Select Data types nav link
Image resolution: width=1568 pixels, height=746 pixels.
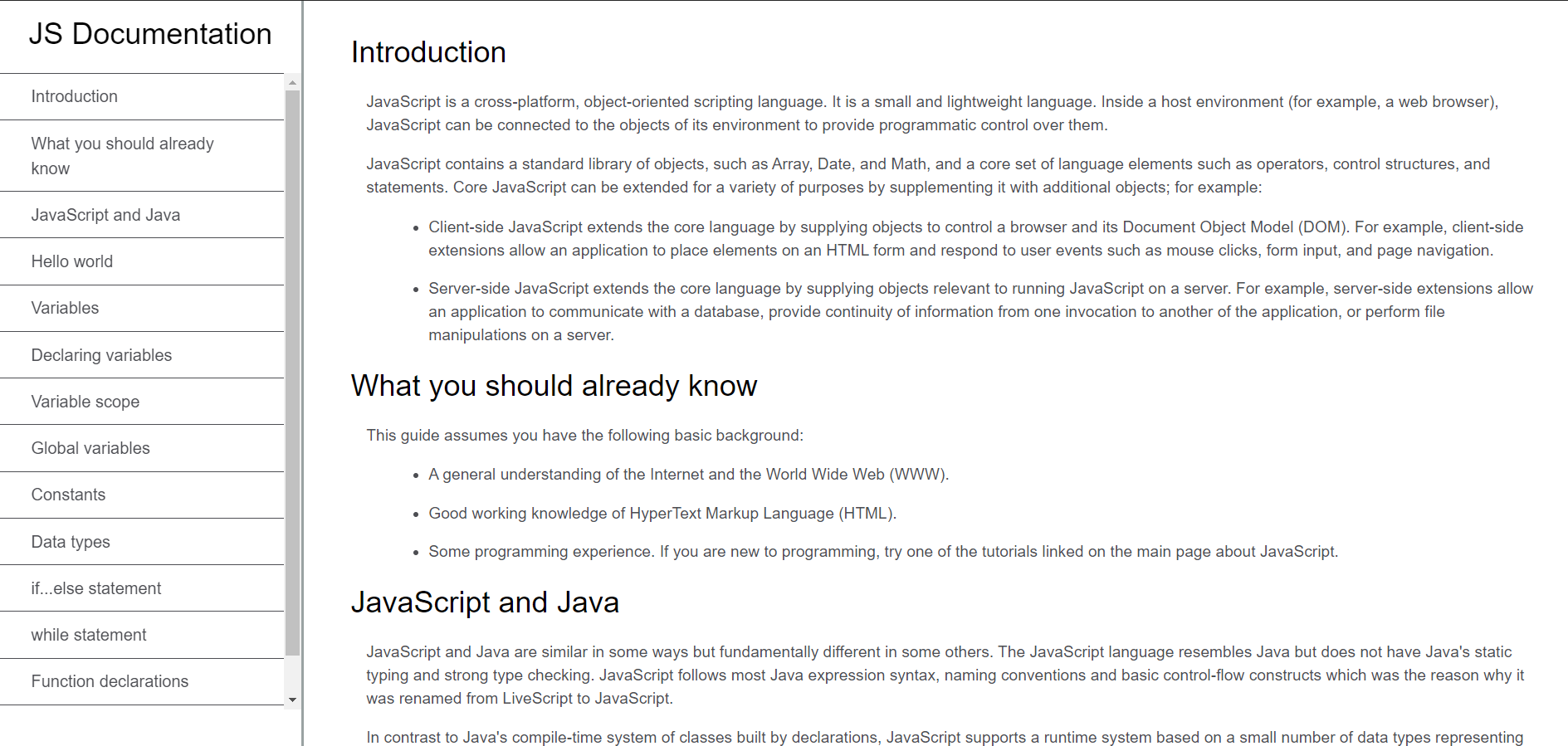point(71,542)
